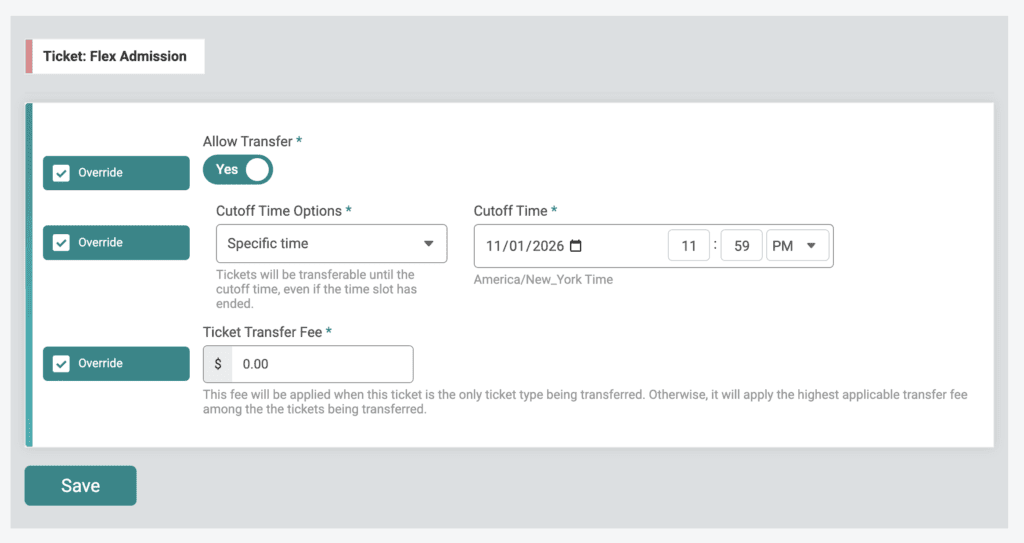Screen dimensions: 1024x543
Task: Untick Override checkbox for Ticket Transfer Fee
Action: [61, 364]
